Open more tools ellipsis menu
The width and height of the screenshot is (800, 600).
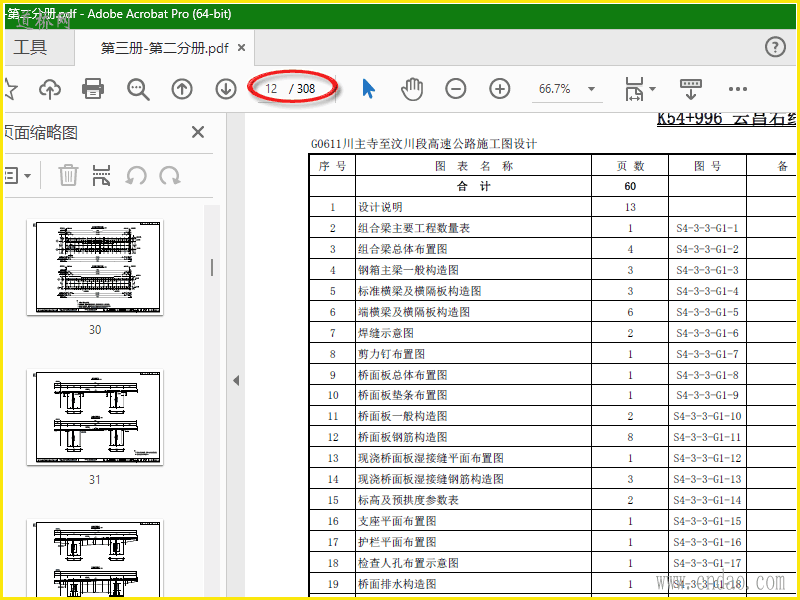738,89
